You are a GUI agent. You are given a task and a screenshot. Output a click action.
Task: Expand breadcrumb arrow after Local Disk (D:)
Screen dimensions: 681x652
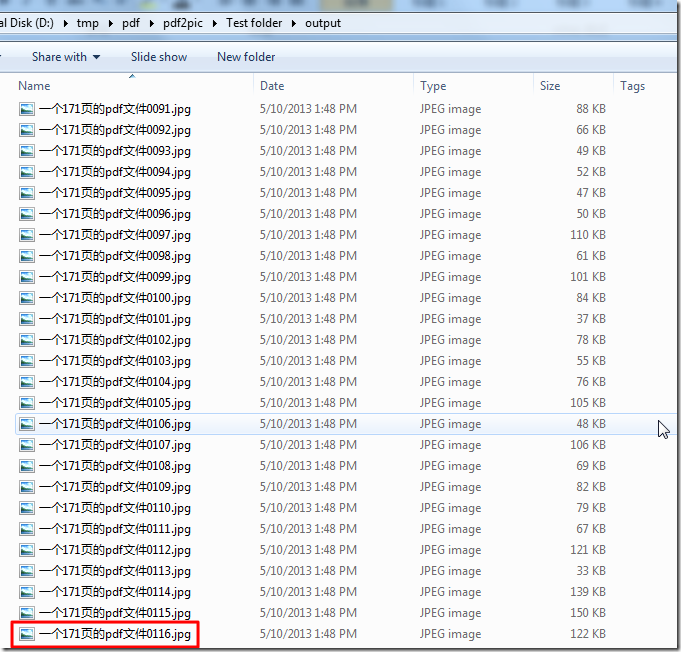click(66, 23)
